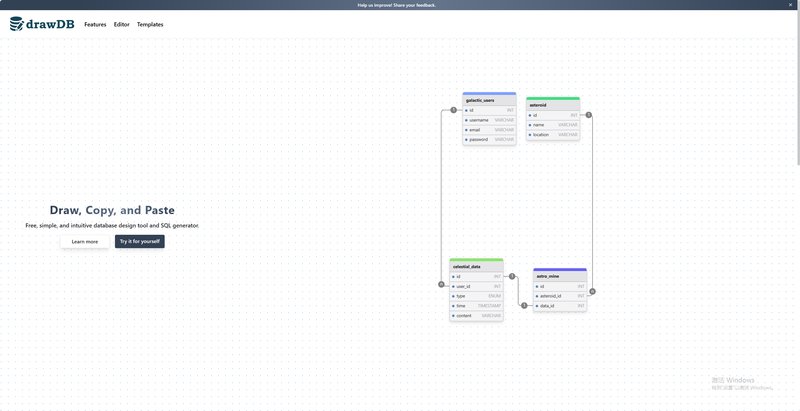Image resolution: width=800 pixels, height=411 pixels.
Task: Click bullet dot next to username field
Action: pos(466,120)
